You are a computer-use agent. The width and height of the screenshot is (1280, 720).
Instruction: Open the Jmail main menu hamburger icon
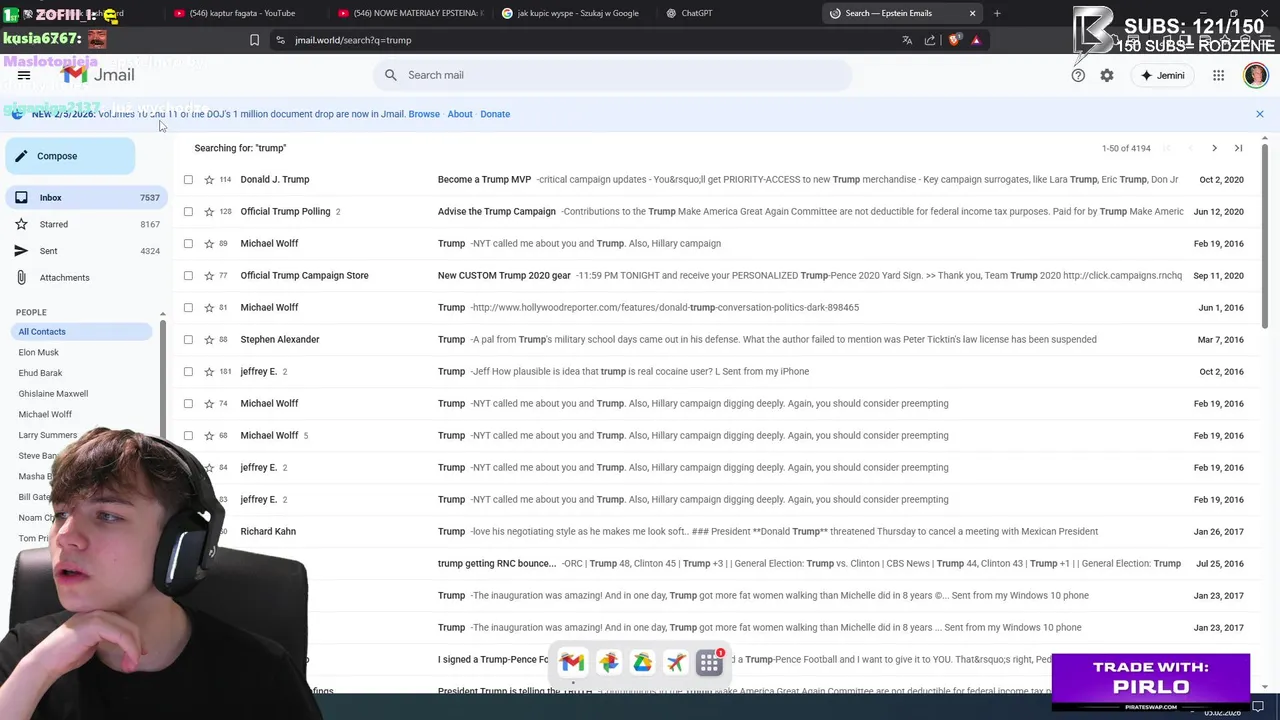[24, 75]
